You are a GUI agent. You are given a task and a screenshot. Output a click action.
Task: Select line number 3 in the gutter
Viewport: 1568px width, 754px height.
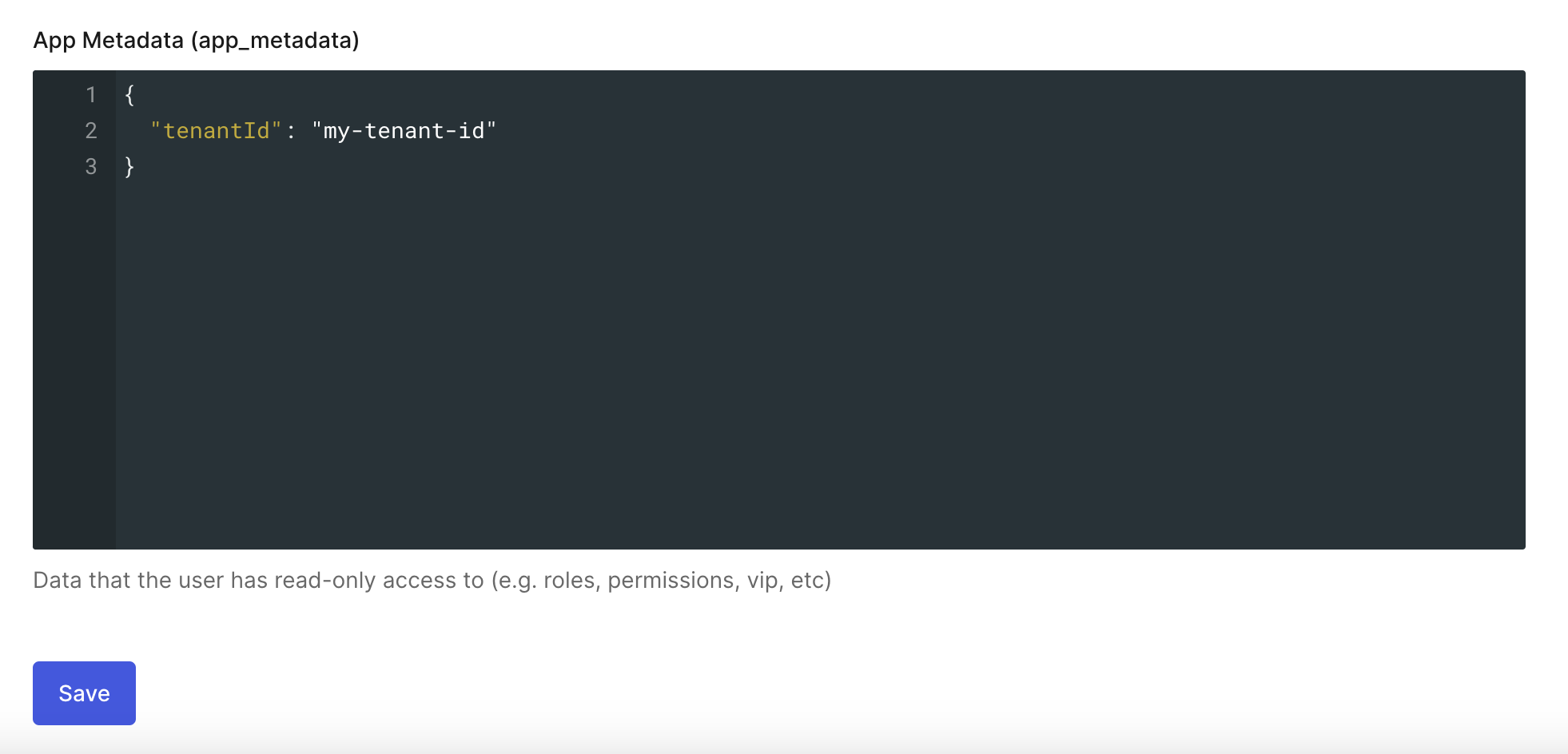point(91,167)
